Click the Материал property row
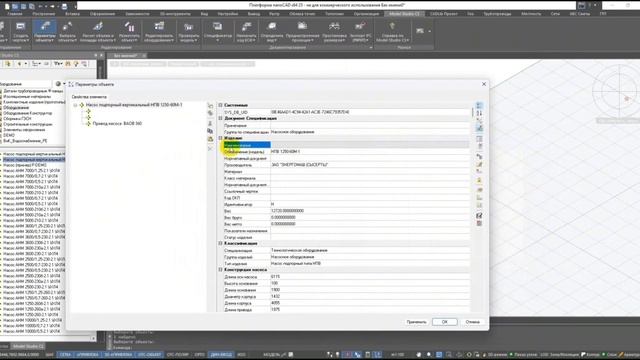640x360 pixels. coord(346,171)
